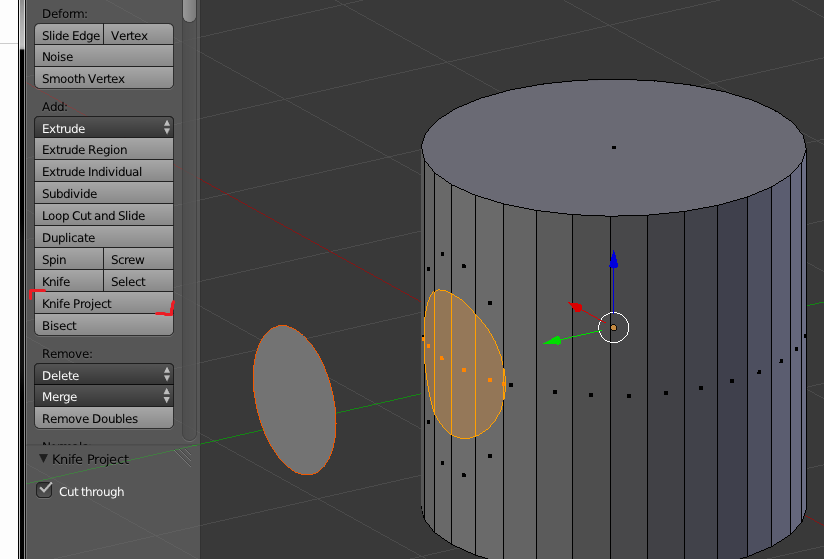Start Loop Cut and Slide

[x=104, y=216]
